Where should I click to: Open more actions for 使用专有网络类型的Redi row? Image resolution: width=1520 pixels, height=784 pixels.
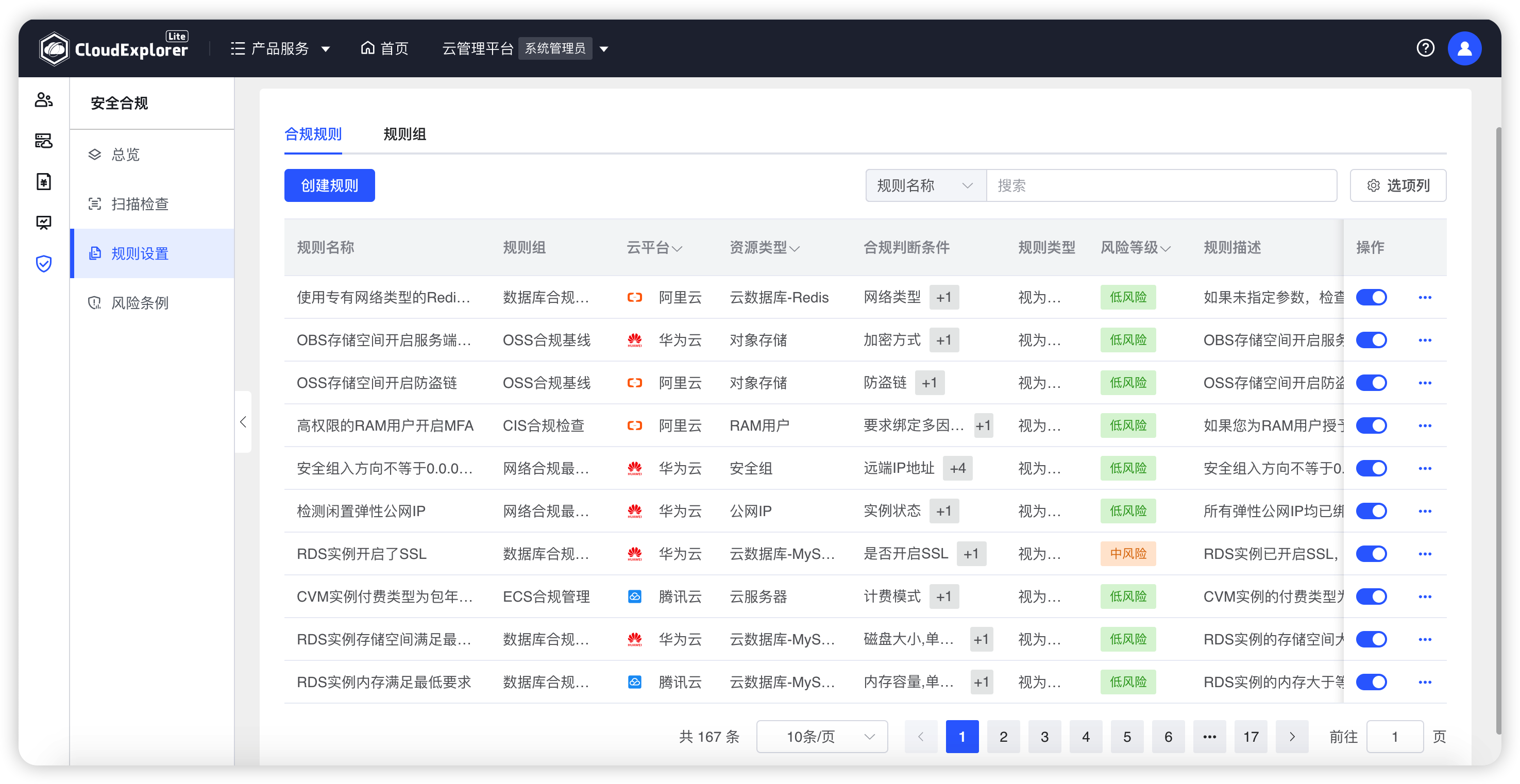1424,297
